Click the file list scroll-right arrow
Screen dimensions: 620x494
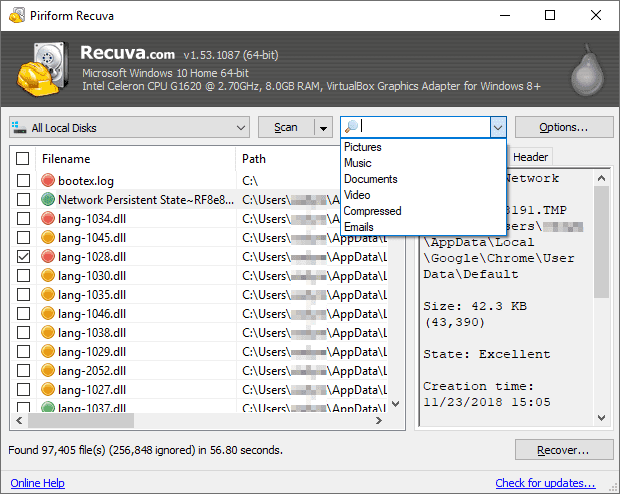pyautogui.click(x=379, y=420)
